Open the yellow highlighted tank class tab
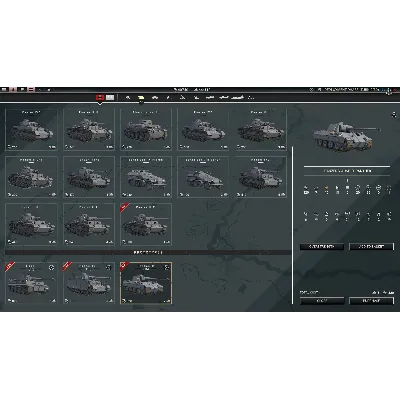The height and width of the screenshot is (400, 400). pyautogui.click(x=141, y=97)
